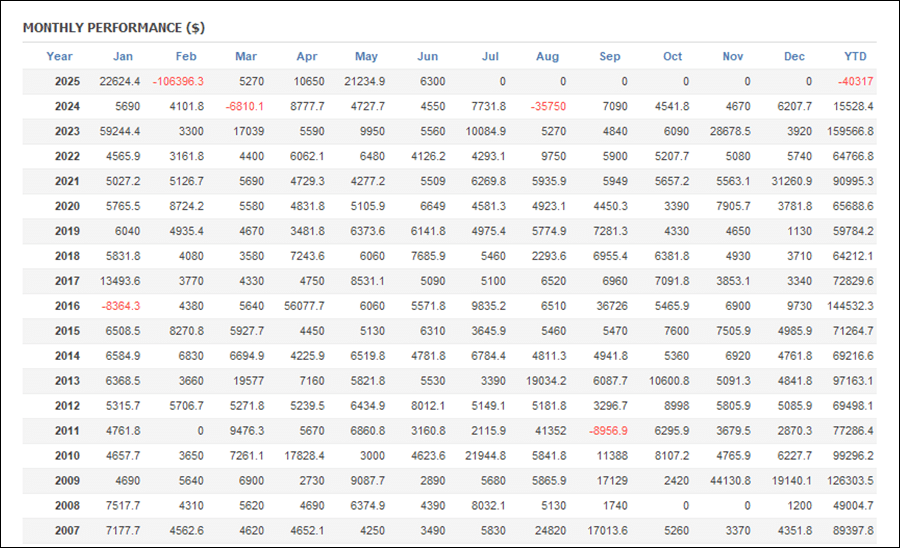Select the 2018 year row label
The height and width of the screenshot is (548, 900).
[67, 256]
